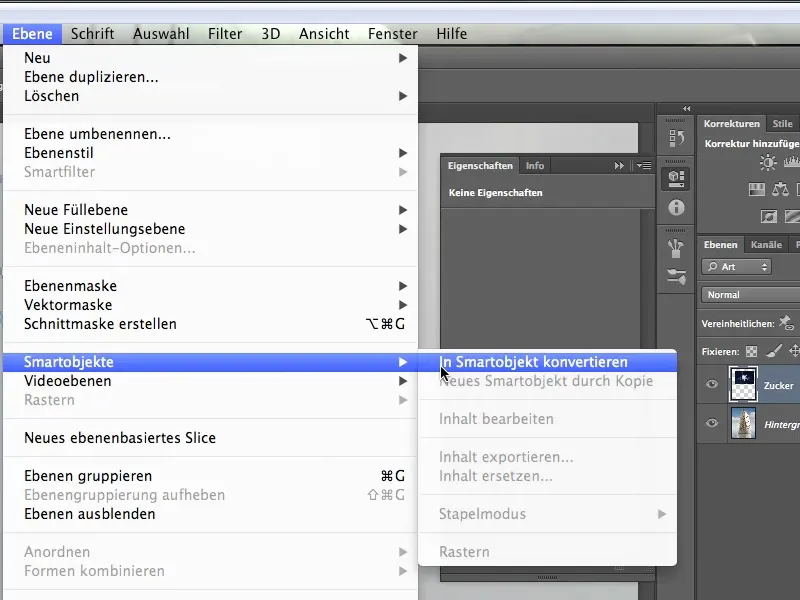Select the Hintergrund layer name
The height and width of the screenshot is (600, 800).
point(782,424)
